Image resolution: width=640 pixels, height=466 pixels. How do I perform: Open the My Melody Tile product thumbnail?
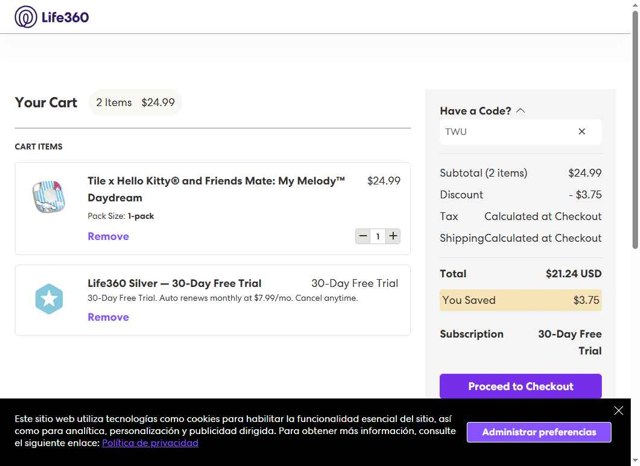click(x=49, y=197)
